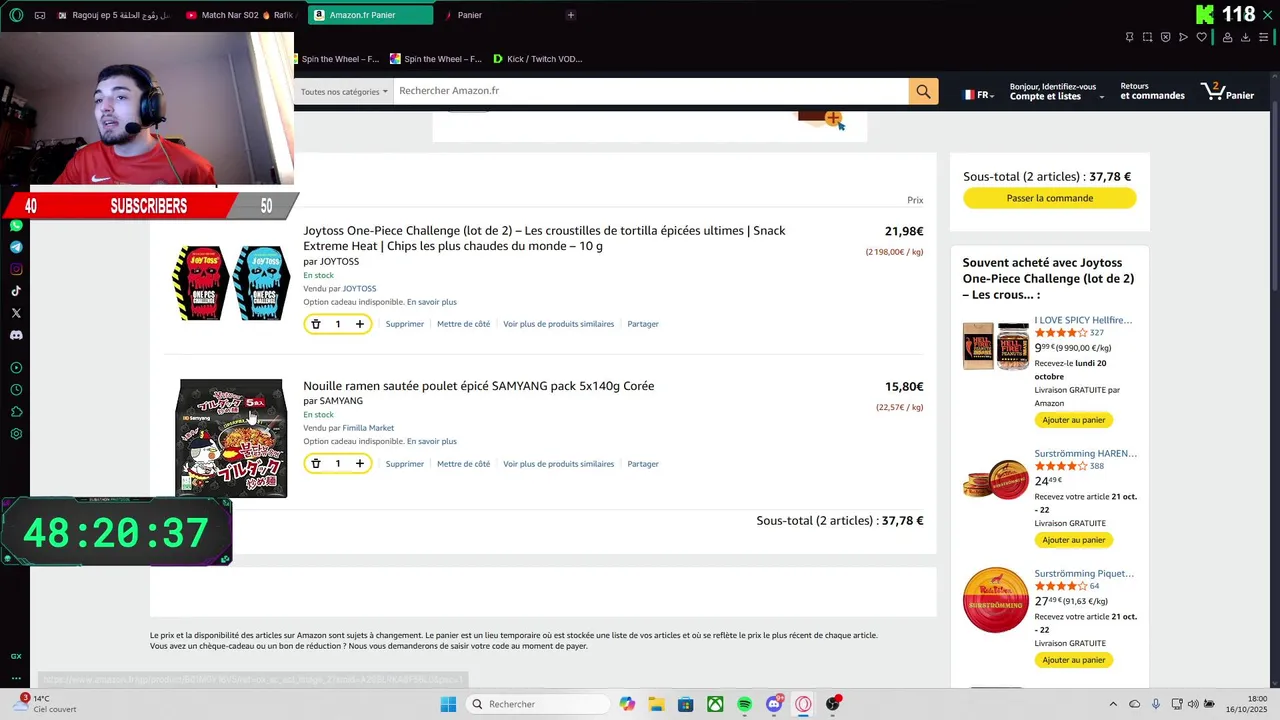Image resolution: width=1280 pixels, height=720 pixels.
Task: Open X (Twitter) in the browser sidebar
Action: click(16, 313)
